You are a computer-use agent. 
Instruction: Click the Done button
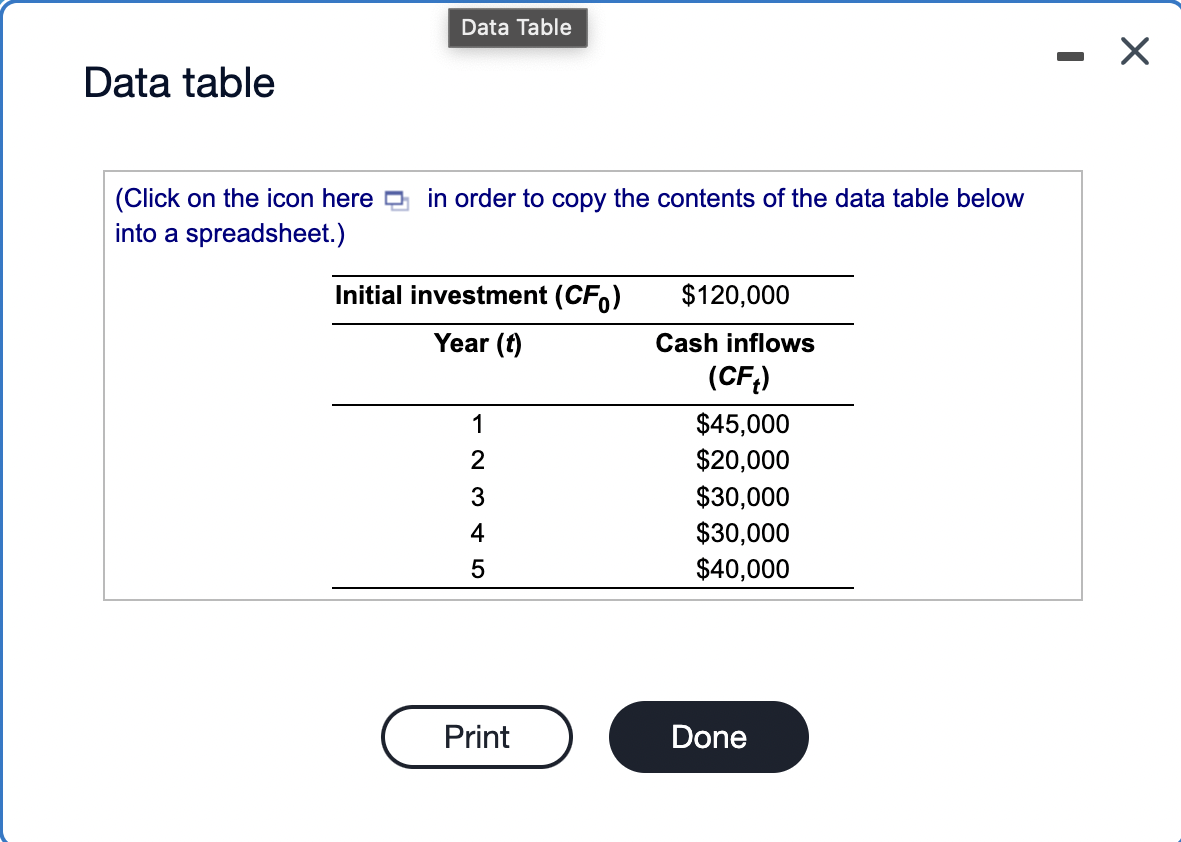tap(709, 737)
